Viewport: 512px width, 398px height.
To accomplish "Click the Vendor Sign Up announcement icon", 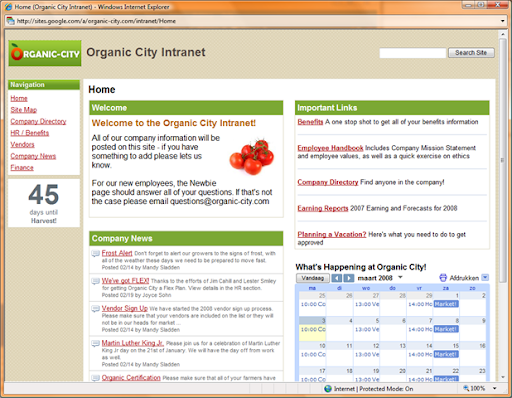I will click(x=96, y=309).
